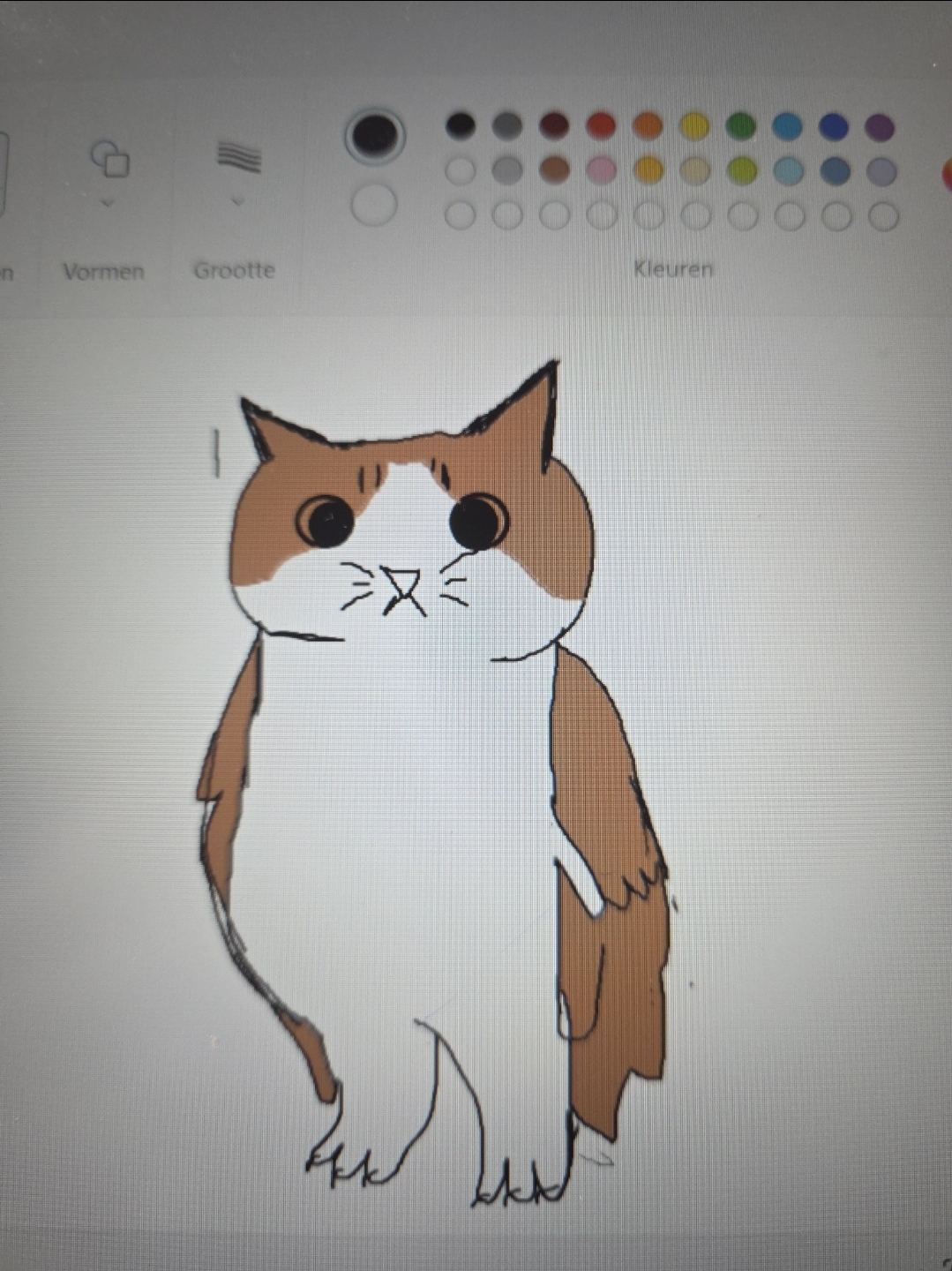Select the large white Color 2 circle

(374, 205)
